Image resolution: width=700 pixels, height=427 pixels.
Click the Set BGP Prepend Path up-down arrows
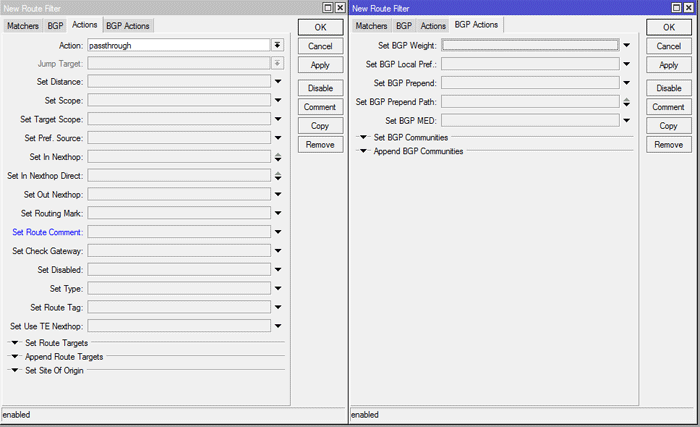[626, 101]
